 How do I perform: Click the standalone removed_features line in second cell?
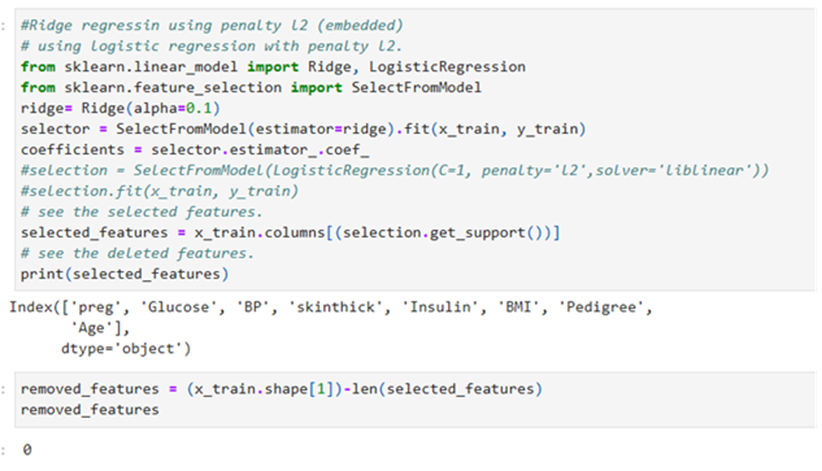(89, 410)
